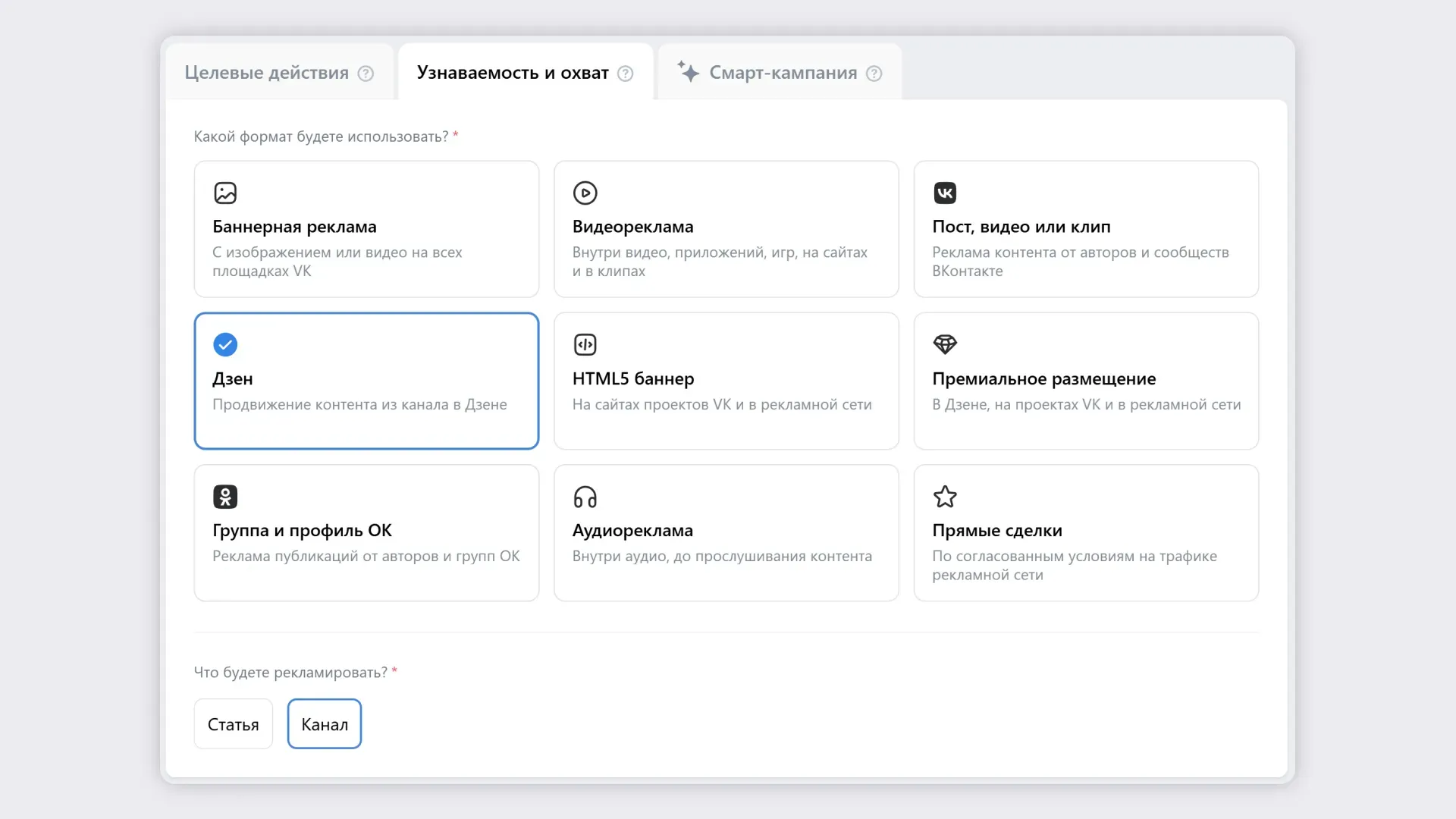Click the audio ad headphones icon
The height and width of the screenshot is (819, 1456).
585,497
